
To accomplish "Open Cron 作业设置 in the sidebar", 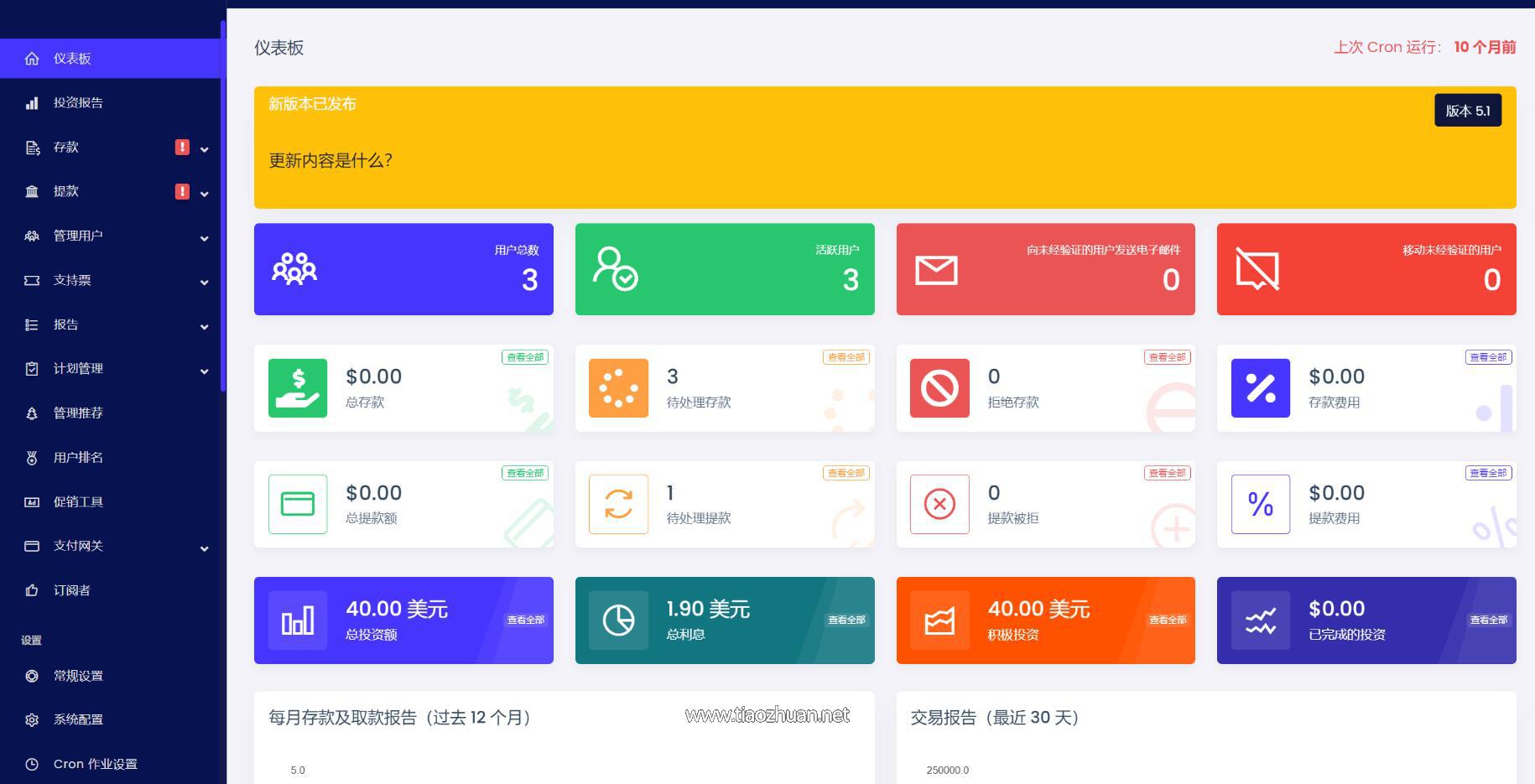I will (x=95, y=764).
